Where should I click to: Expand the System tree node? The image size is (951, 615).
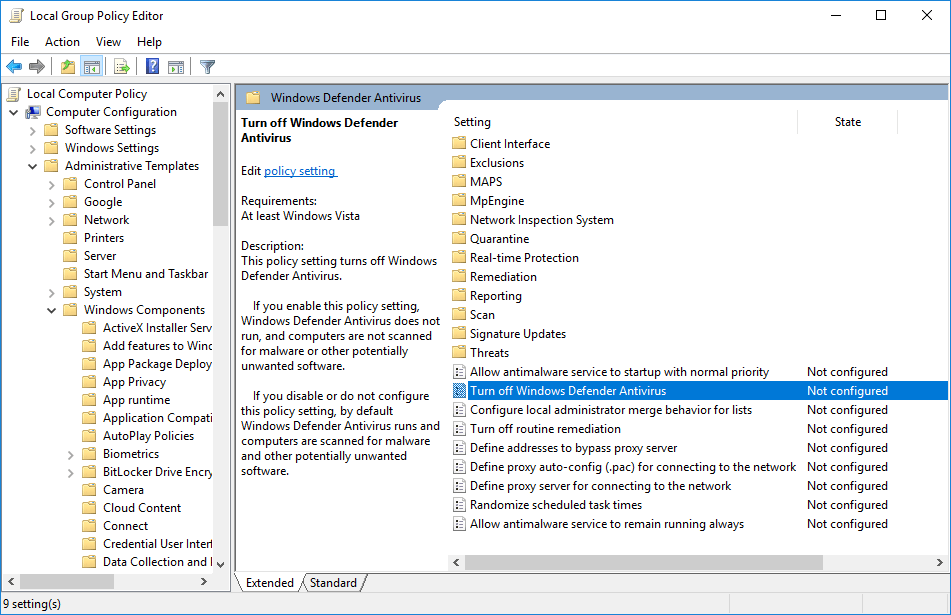click(52, 292)
